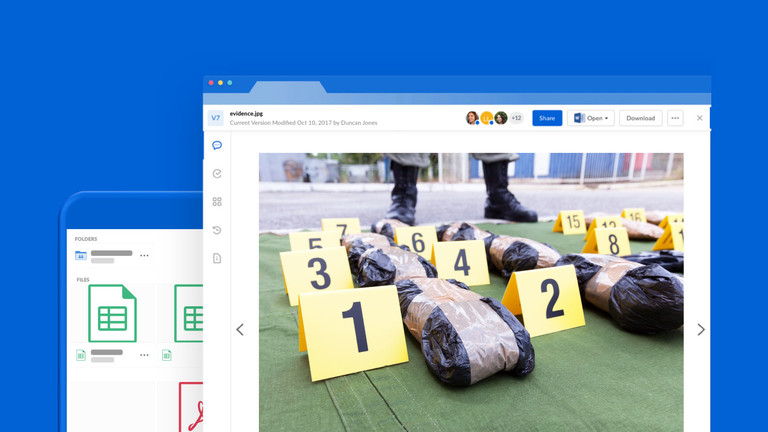Go to the previous image with left arrow

[x=239, y=330]
